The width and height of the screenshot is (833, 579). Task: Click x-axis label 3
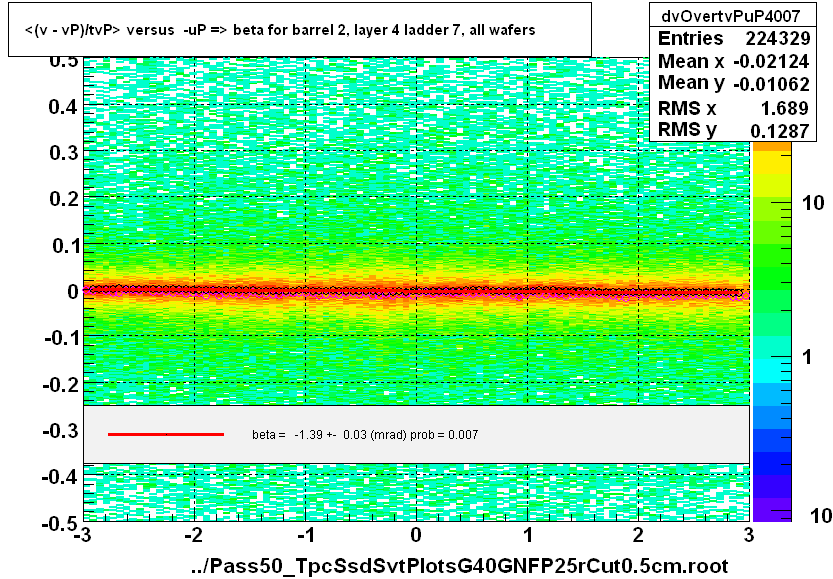point(749,535)
